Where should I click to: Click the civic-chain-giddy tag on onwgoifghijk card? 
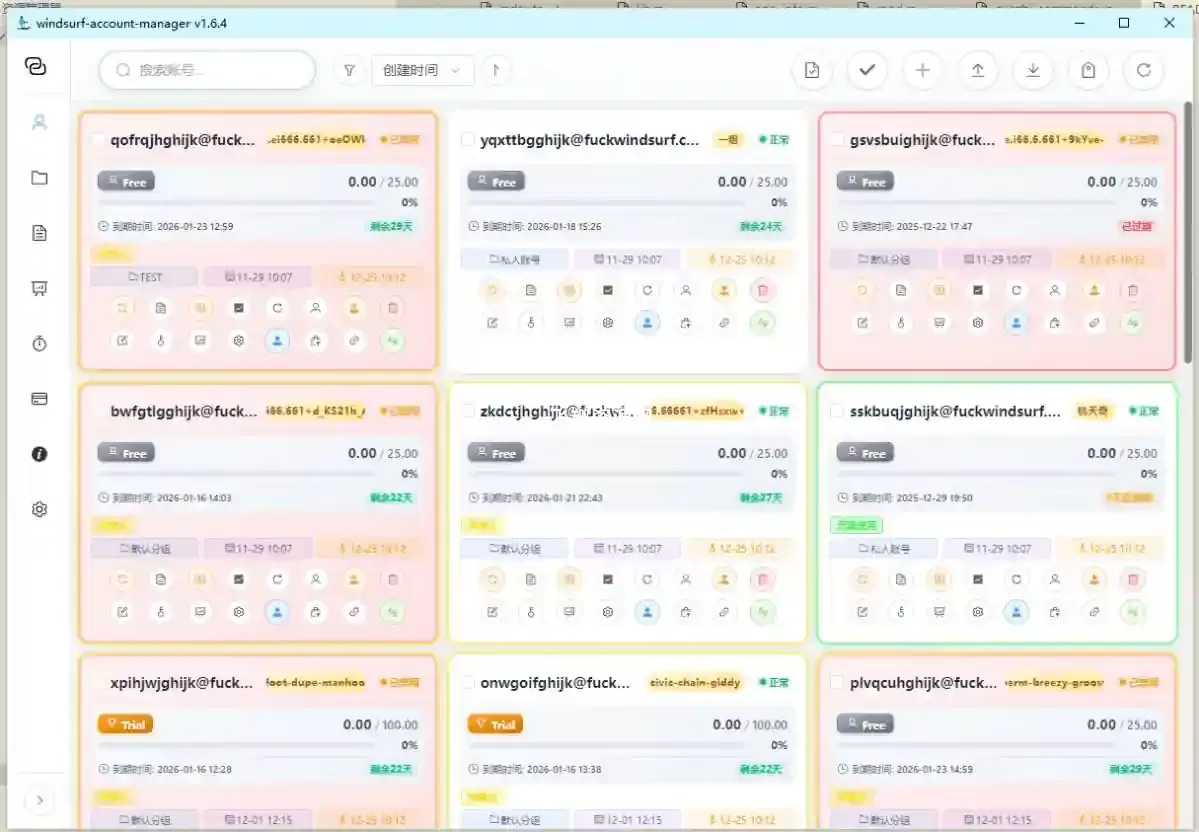[695, 682]
